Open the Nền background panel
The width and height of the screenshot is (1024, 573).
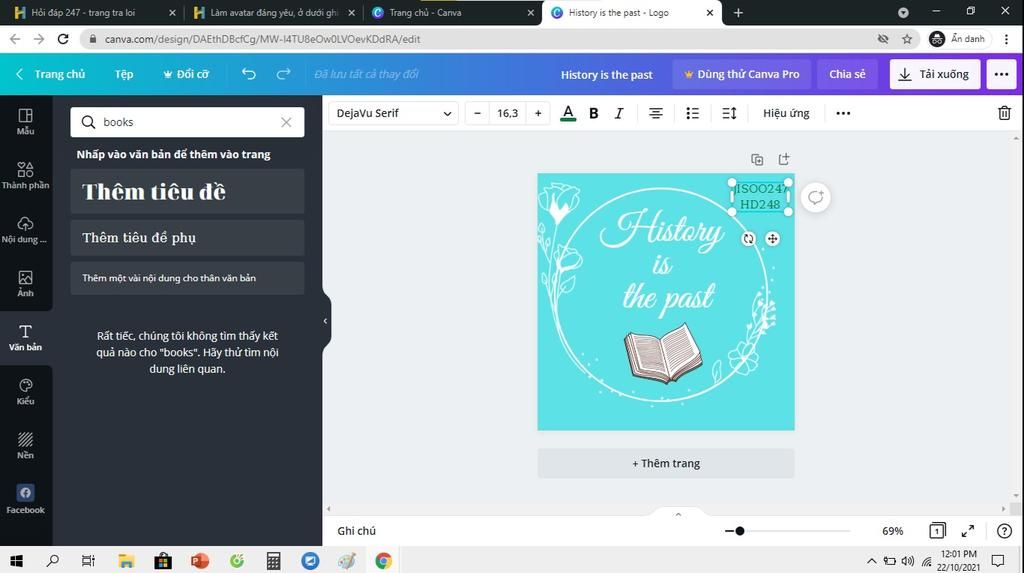pyautogui.click(x=25, y=446)
